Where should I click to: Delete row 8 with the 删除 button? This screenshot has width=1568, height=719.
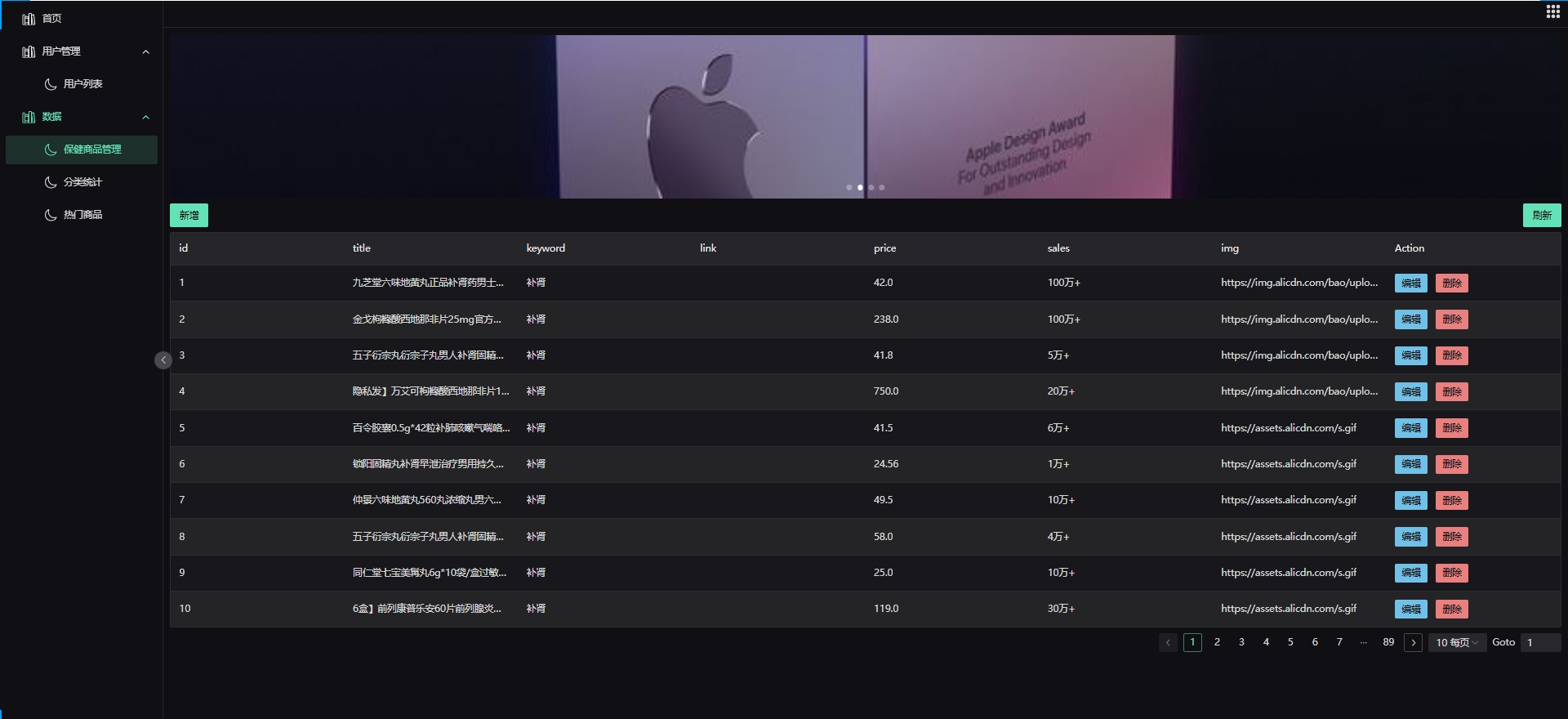[1451, 537]
